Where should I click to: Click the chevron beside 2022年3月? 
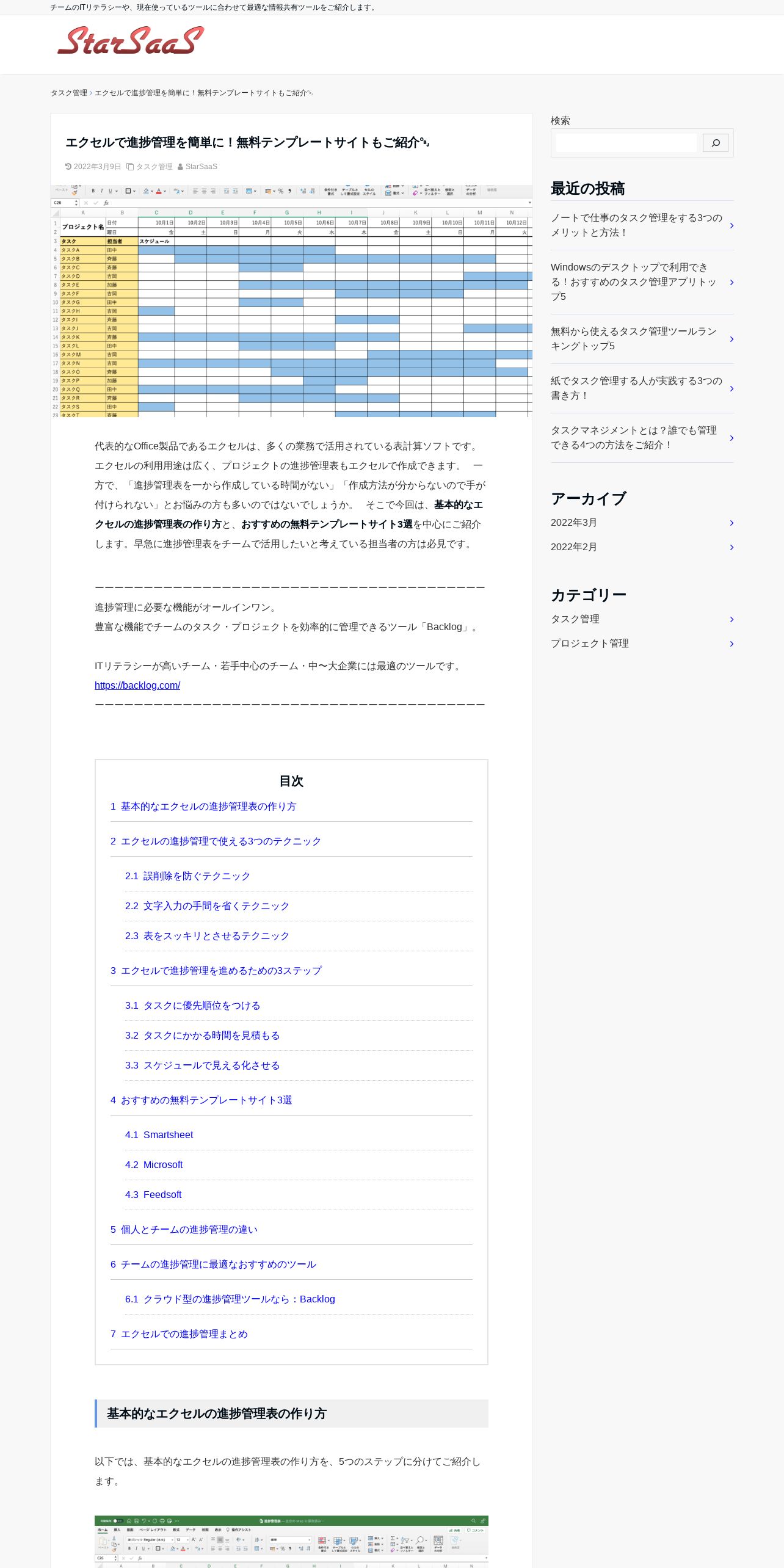click(x=731, y=523)
